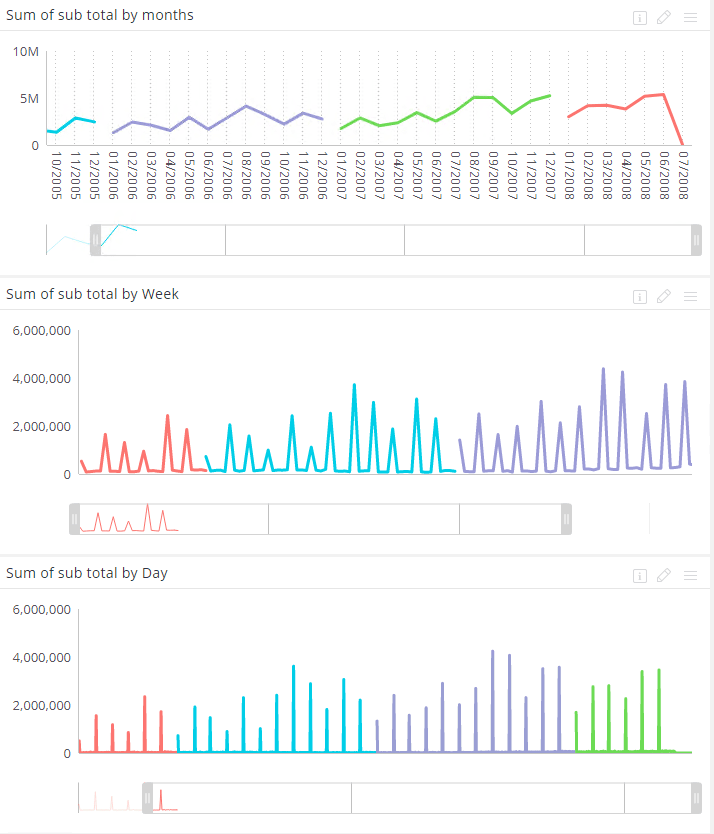
Task: Open hamburger menu of Day chart
Action: point(690,576)
